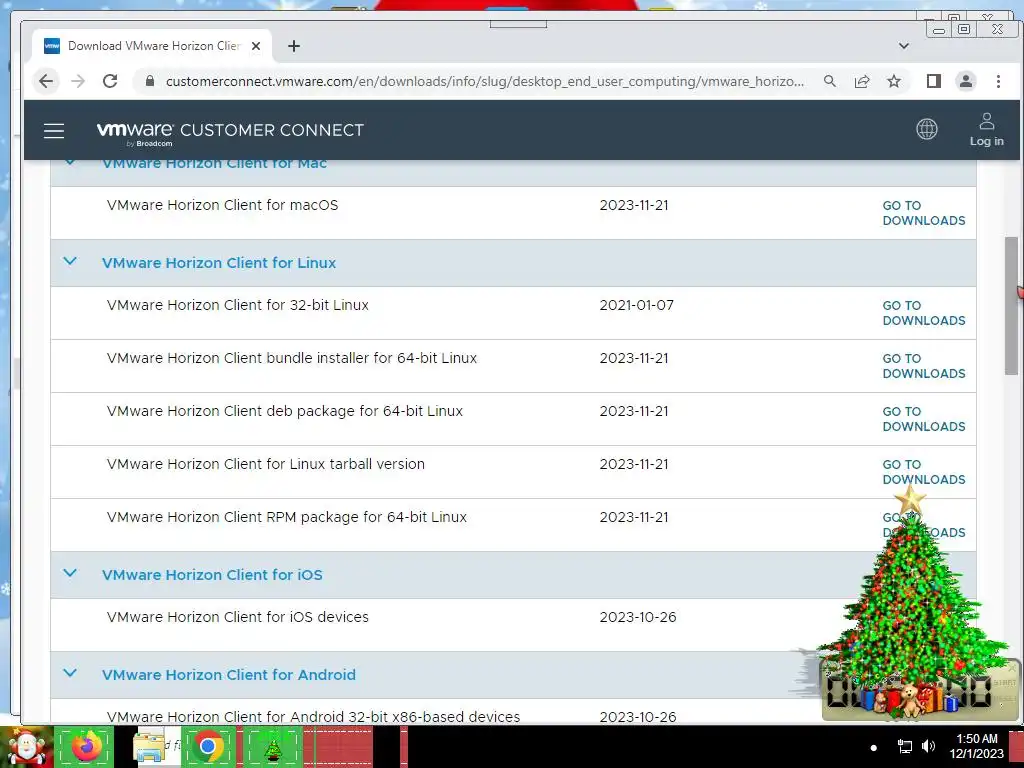Open Firefox from the taskbar
The height and width of the screenshot is (768, 1024).
coord(84,746)
